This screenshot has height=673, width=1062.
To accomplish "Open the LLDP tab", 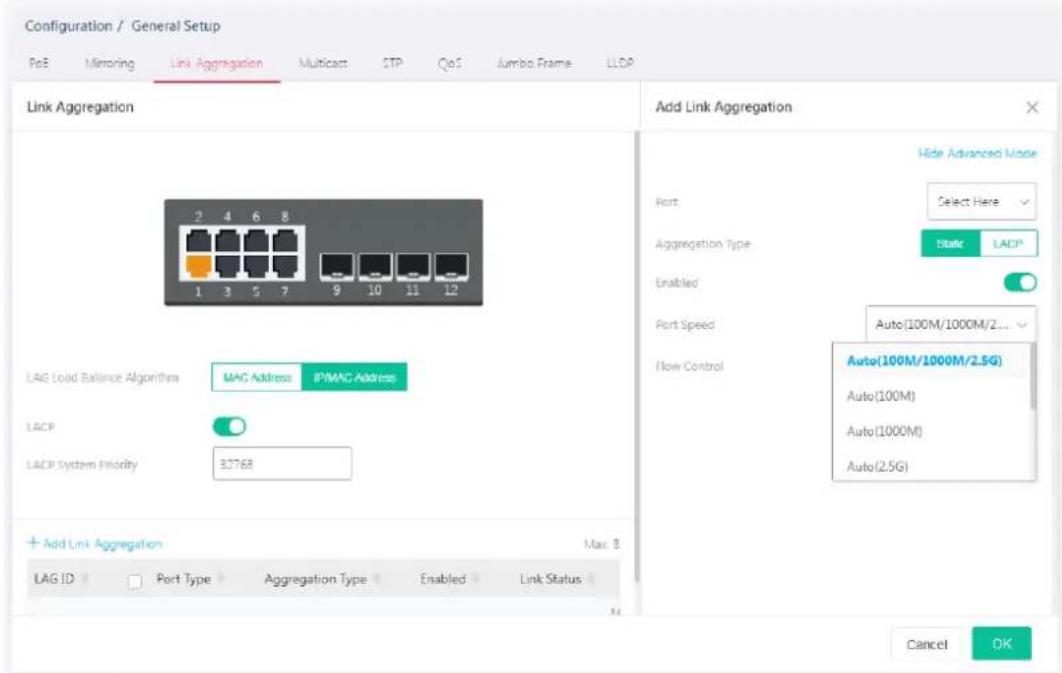I will [620, 63].
